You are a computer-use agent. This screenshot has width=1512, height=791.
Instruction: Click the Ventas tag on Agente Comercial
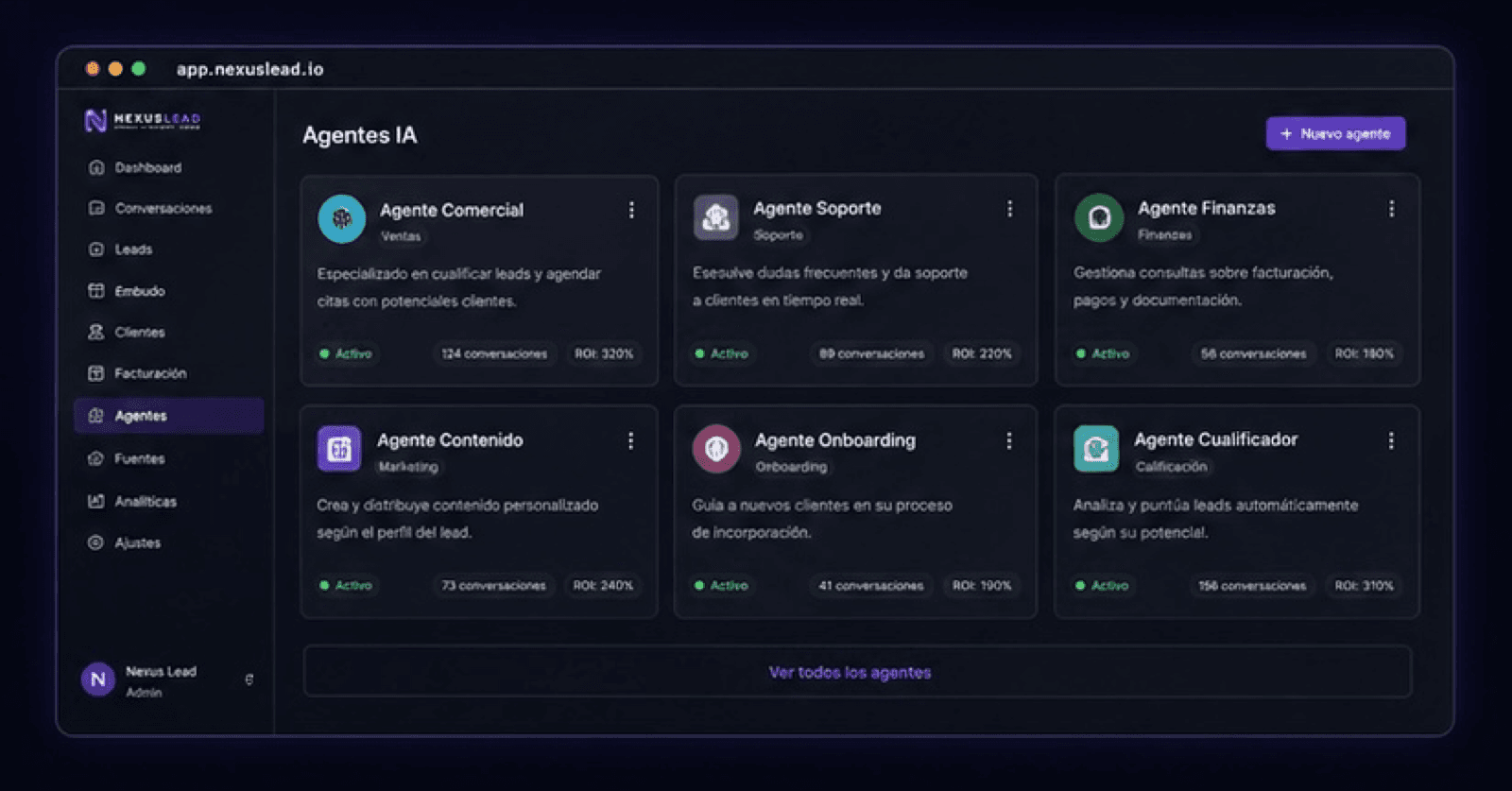(x=401, y=236)
